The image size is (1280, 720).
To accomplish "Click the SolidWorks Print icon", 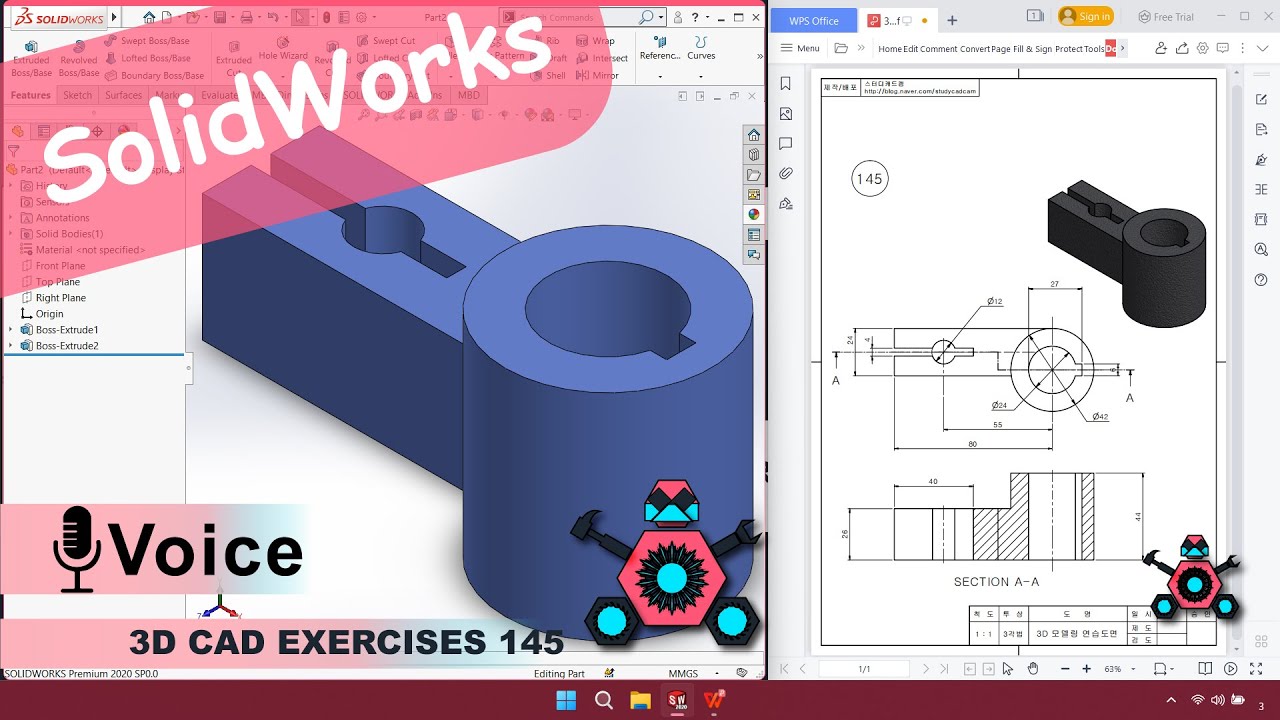I will tap(249, 17).
